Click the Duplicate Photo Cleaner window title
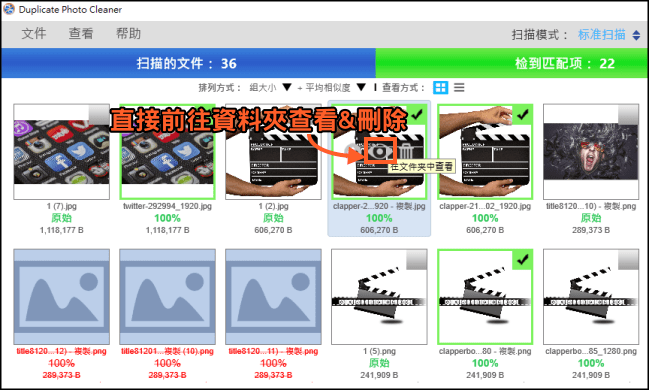This screenshot has height=390, width=649. pos(70,10)
